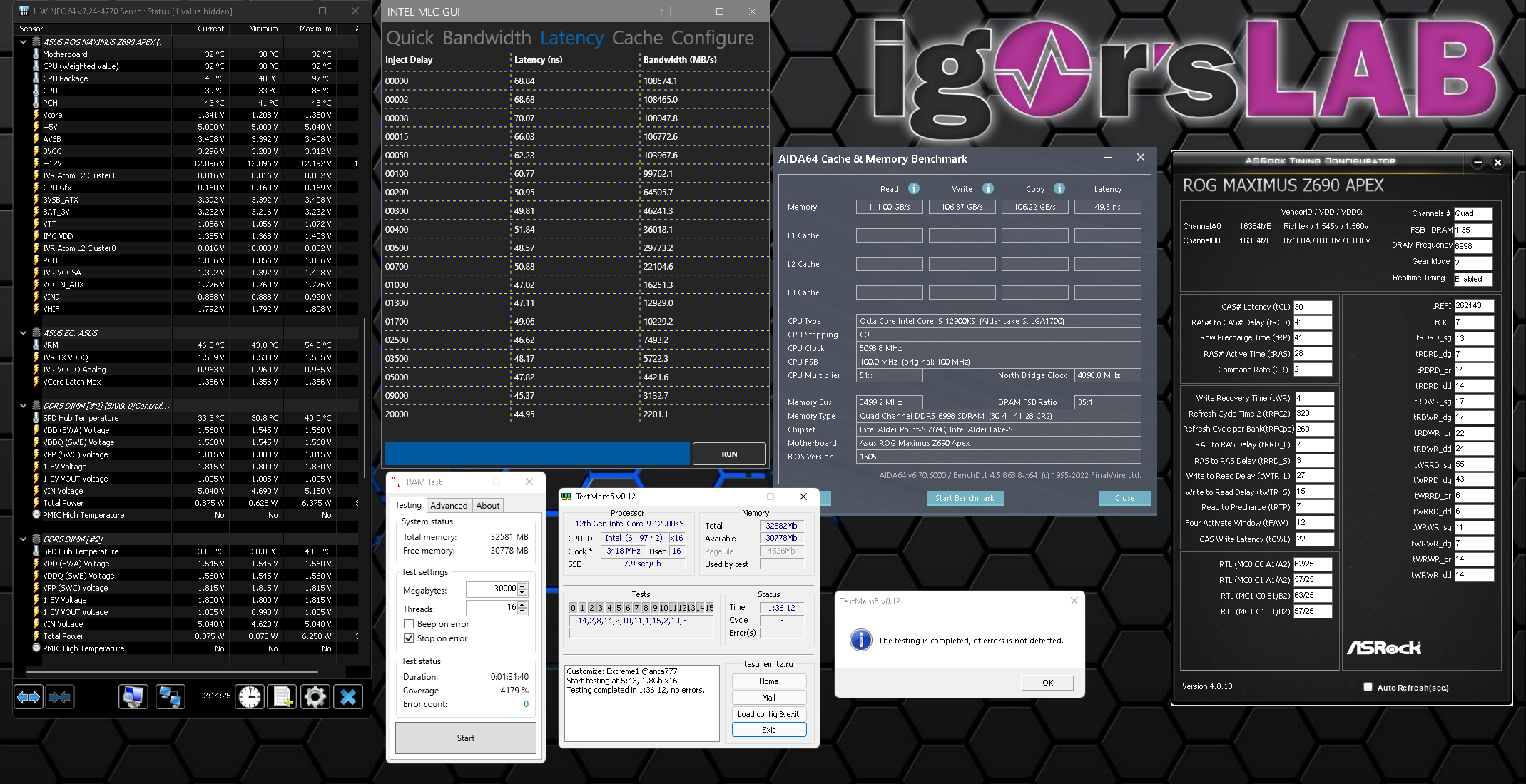Select the Latency tab in Intel MLC GUI
This screenshot has width=1526, height=784.
571,38
